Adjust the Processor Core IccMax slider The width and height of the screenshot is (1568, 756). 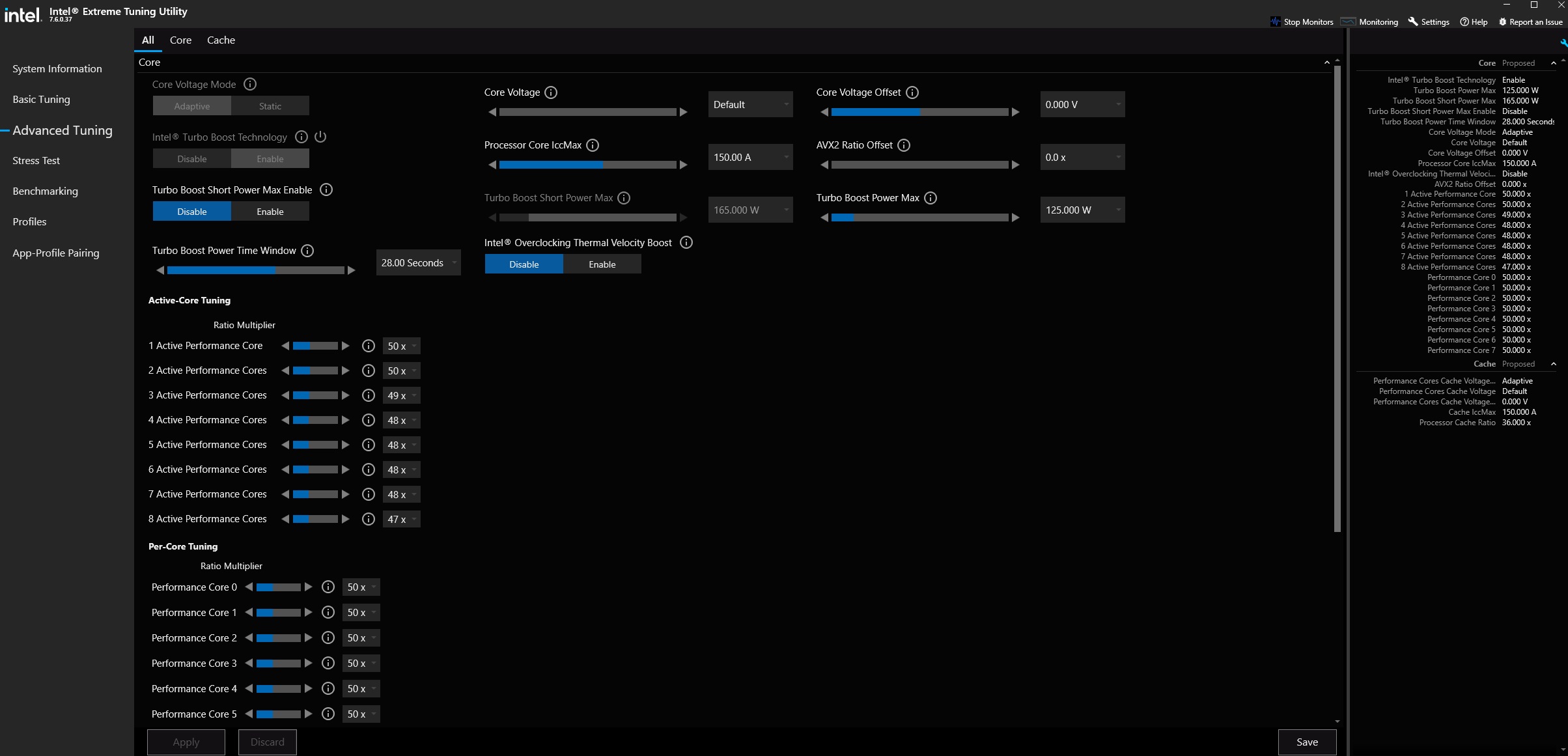click(587, 165)
